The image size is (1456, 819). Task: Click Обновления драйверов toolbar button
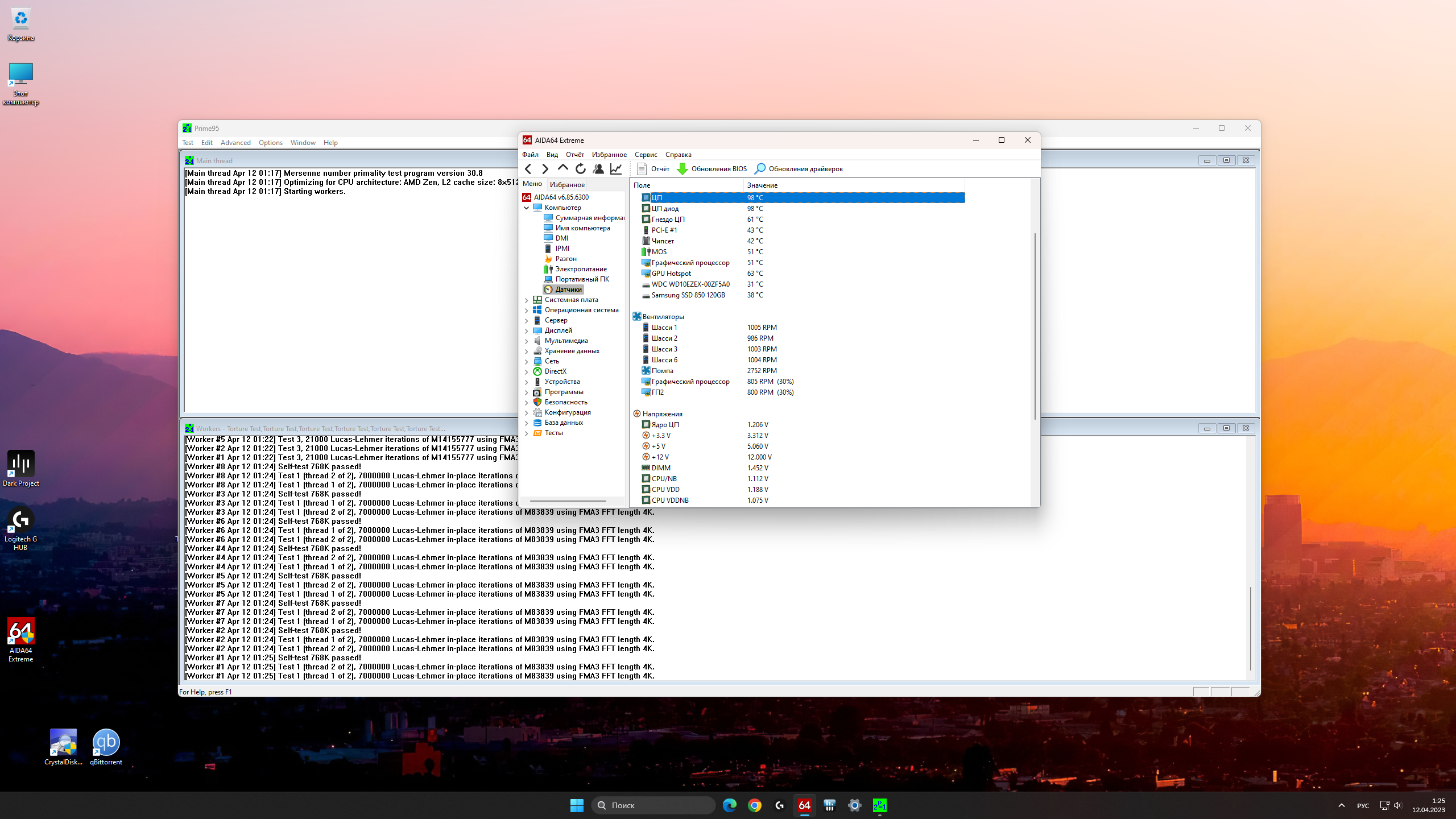(799, 168)
